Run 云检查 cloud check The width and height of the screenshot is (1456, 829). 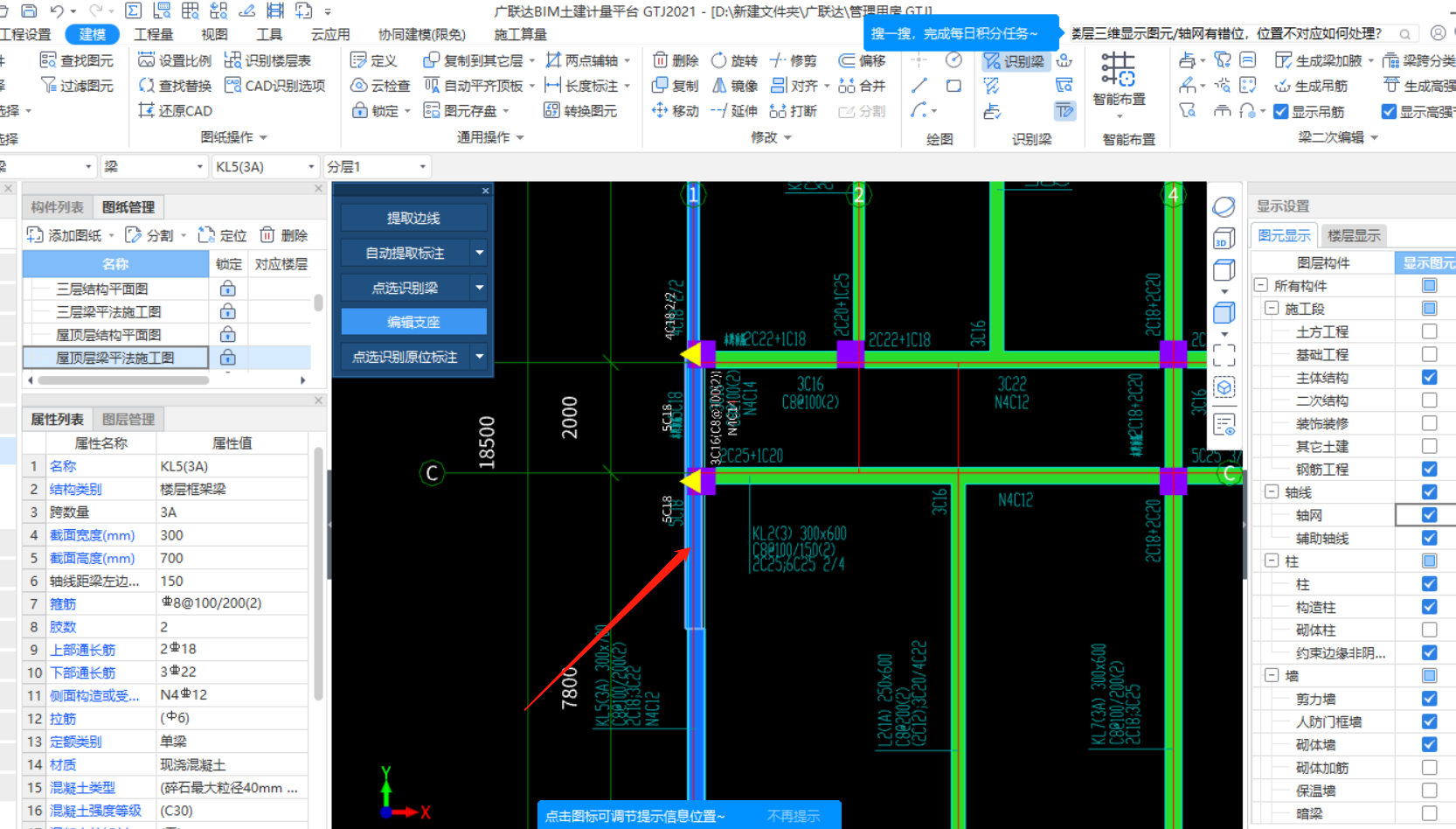[380, 86]
